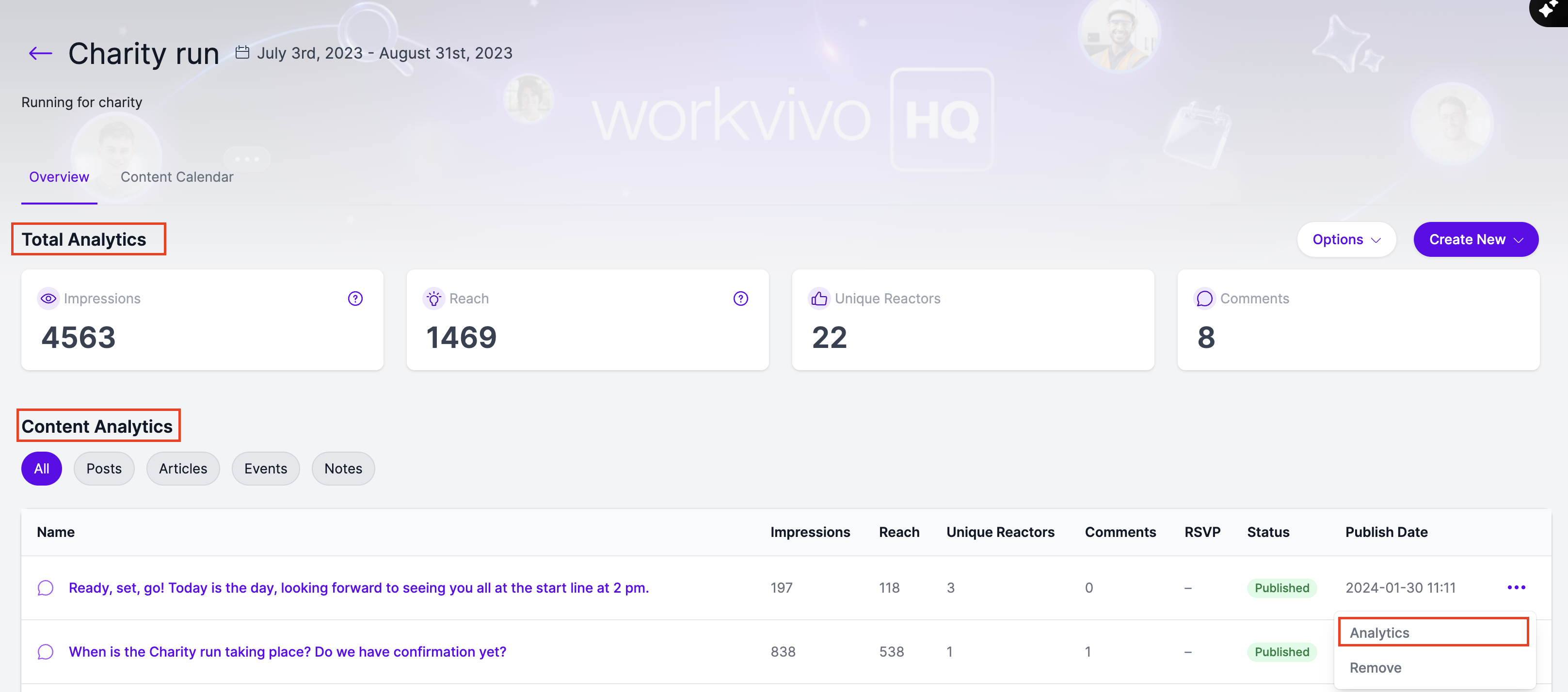The height and width of the screenshot is (692, 1568).
Task: Click the impressions value 838
Action: (783, 652)
